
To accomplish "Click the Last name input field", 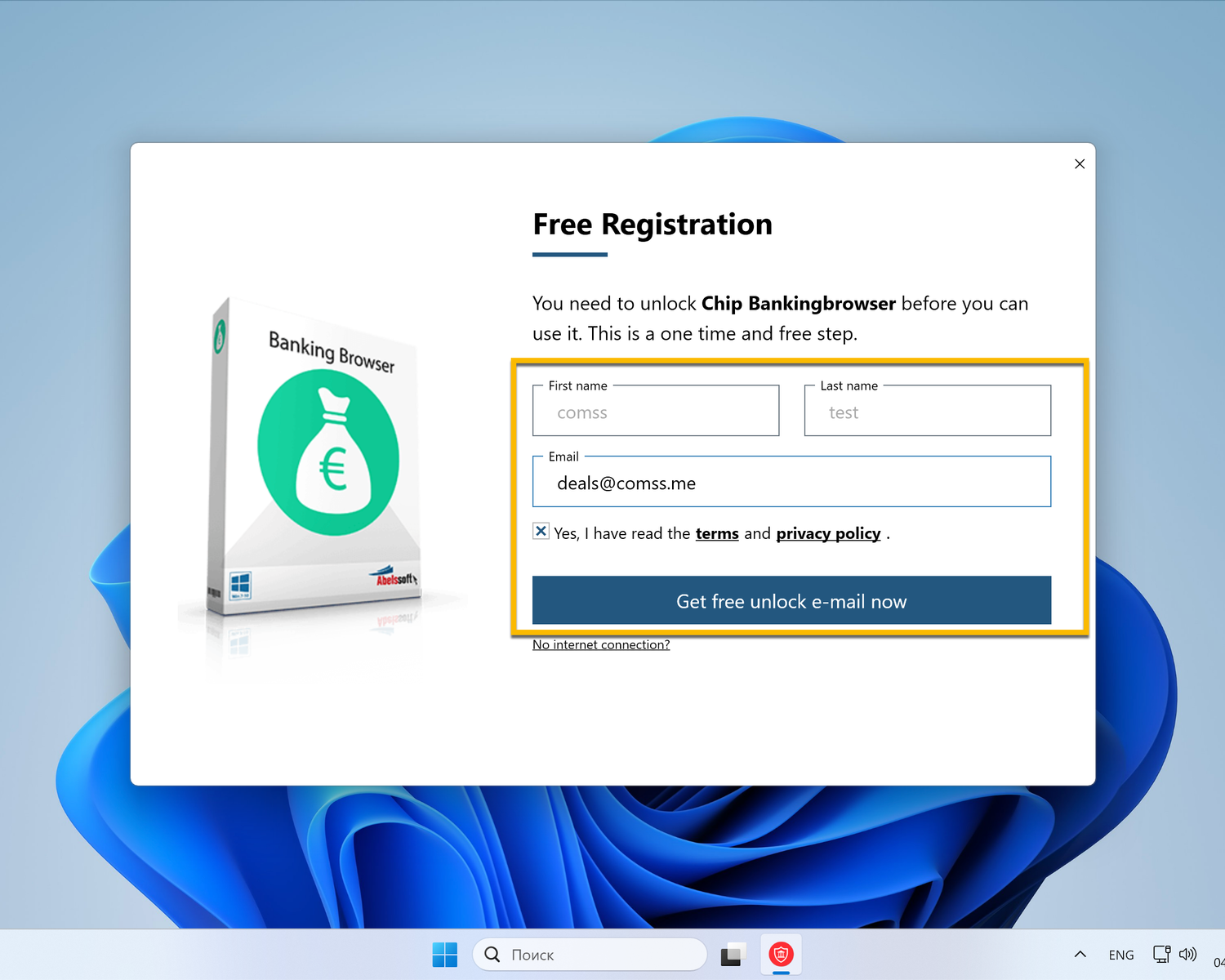I will tap(928, 411).
